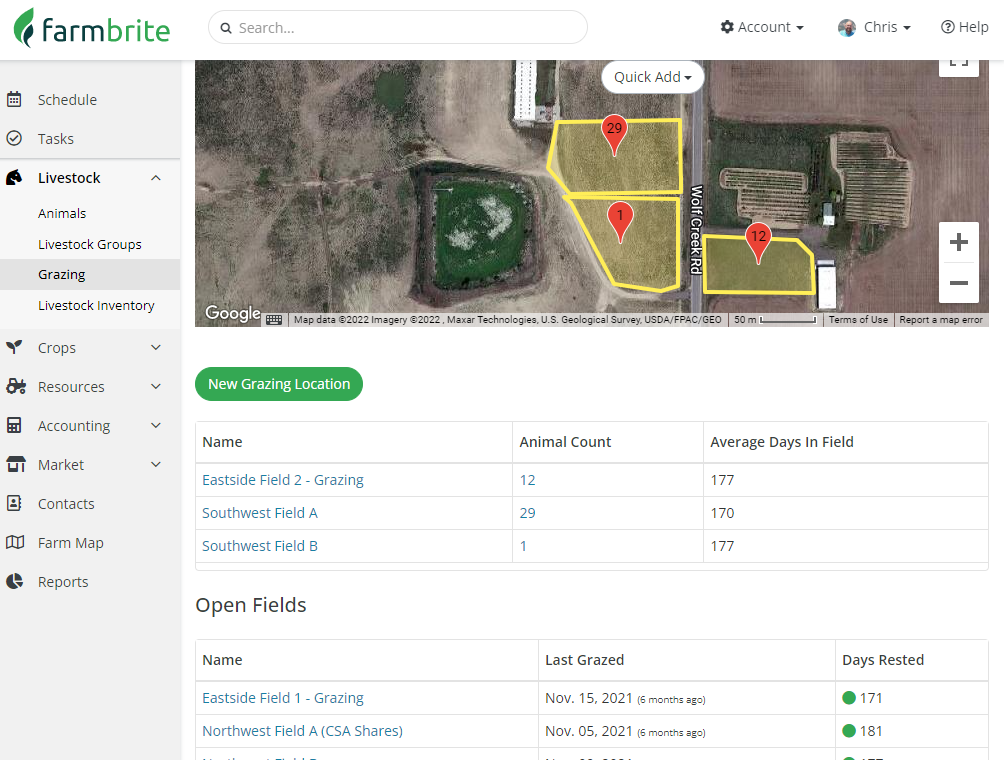Click Report a map error
Screen dimensions: 1004x760
941,319
